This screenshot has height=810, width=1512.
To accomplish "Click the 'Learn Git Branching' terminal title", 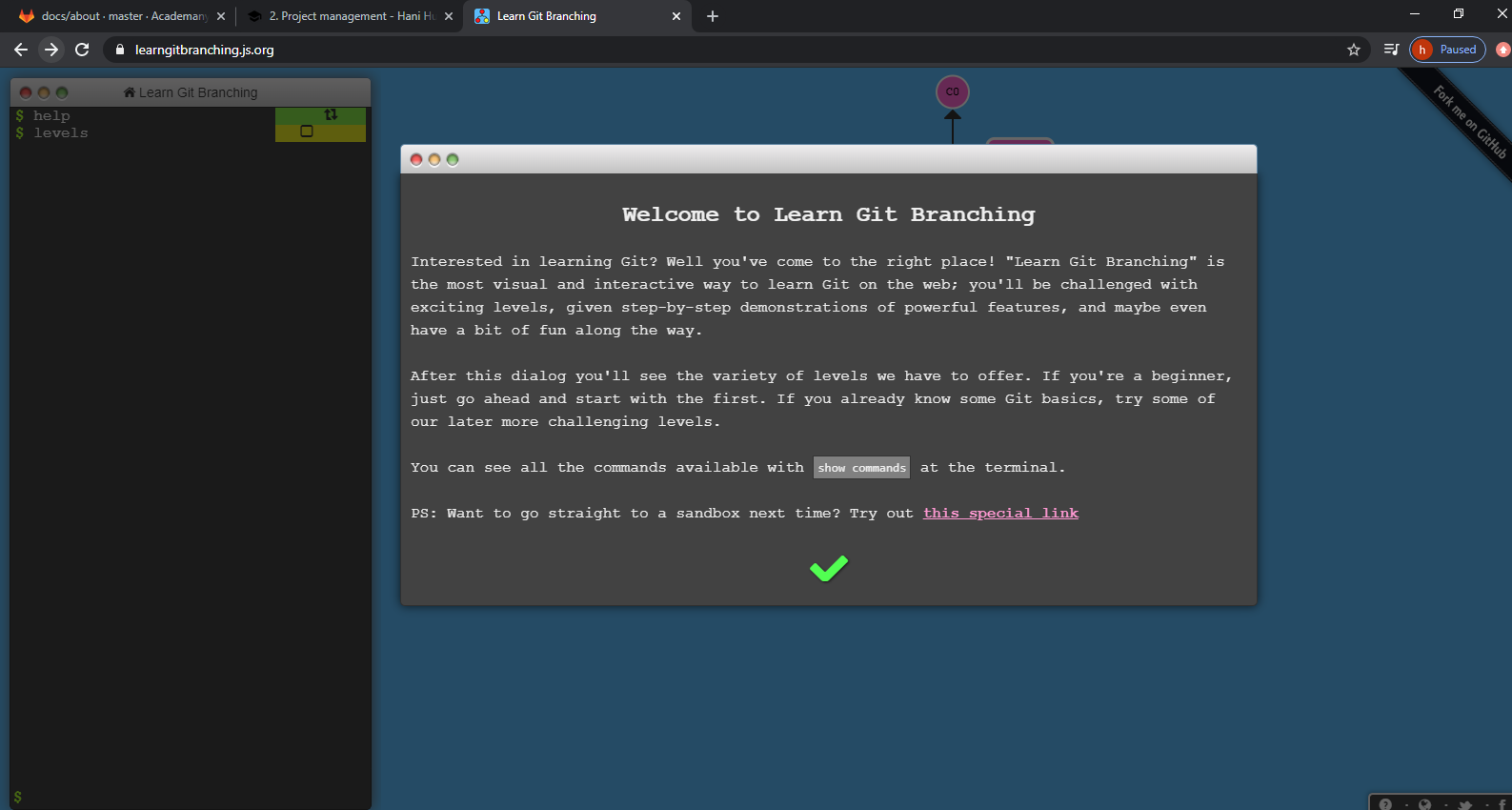I will [x=198, y=92].
